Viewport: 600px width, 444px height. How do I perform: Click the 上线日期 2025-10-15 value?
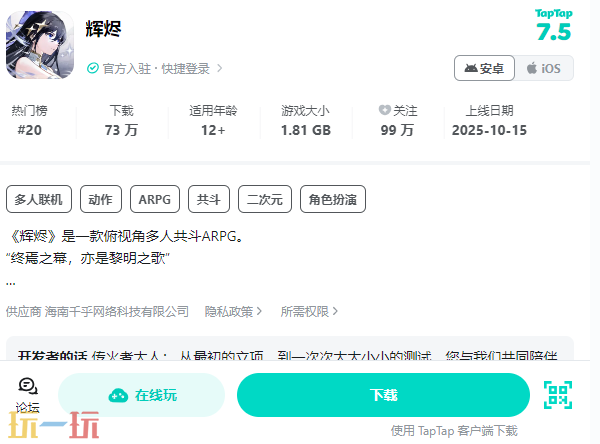click(489, 130)
